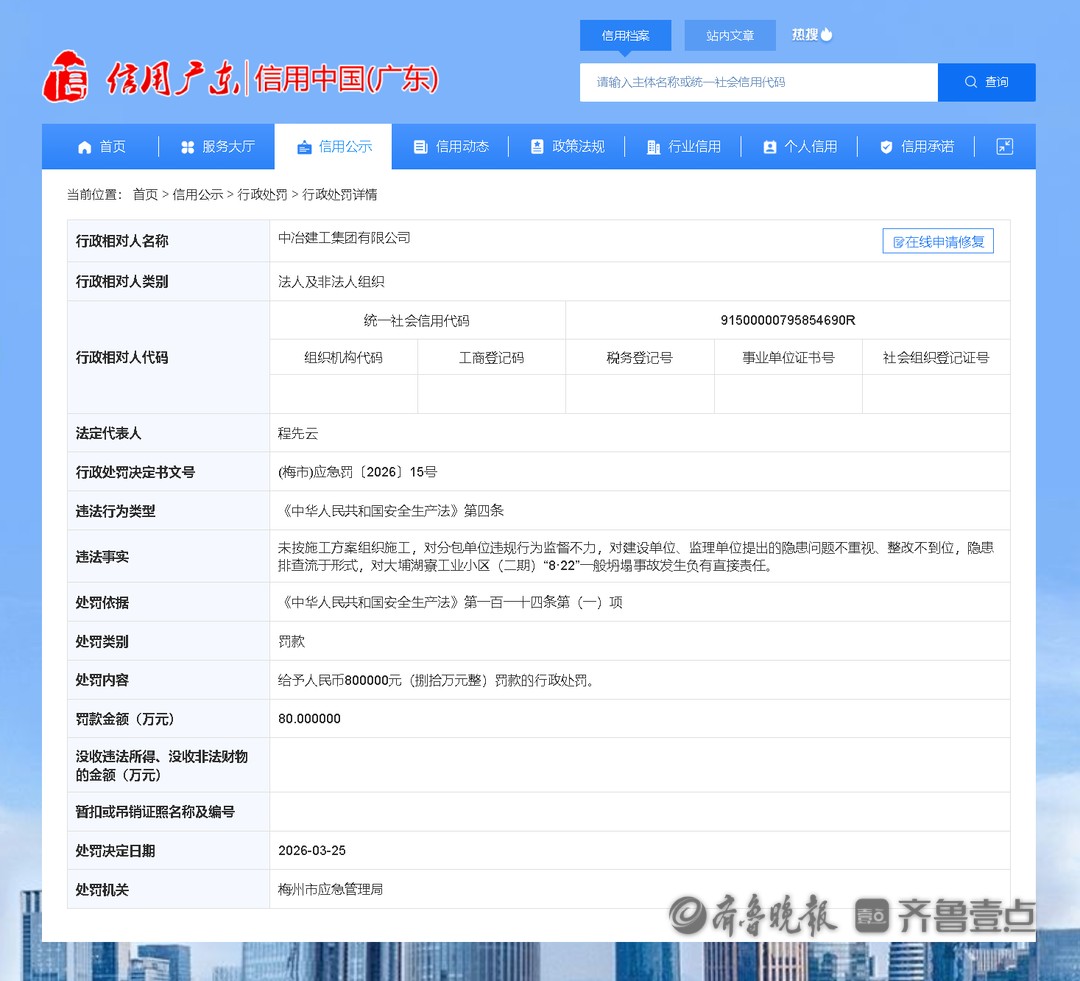Open 行政处罚 breadcrumb link

click(262, 195)
